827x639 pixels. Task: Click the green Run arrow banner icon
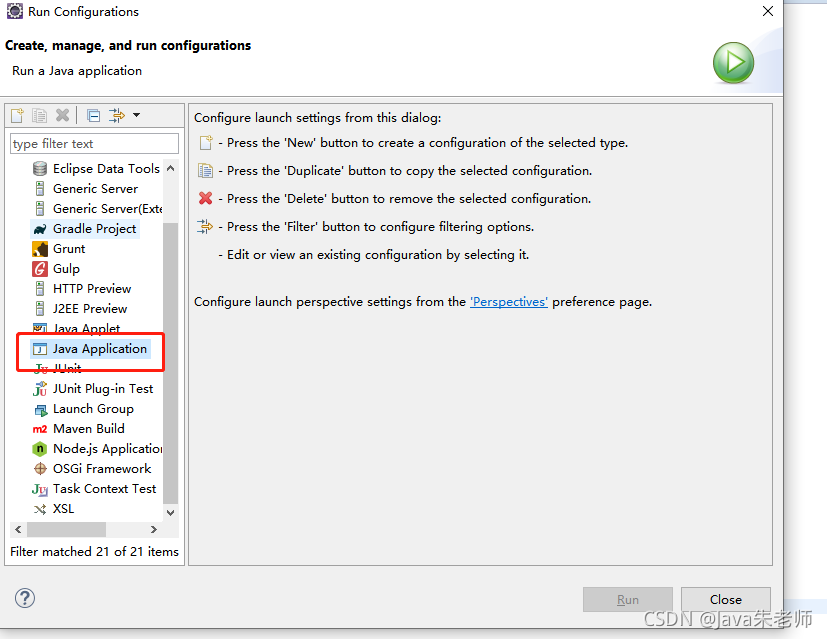[x=733, y=63]
